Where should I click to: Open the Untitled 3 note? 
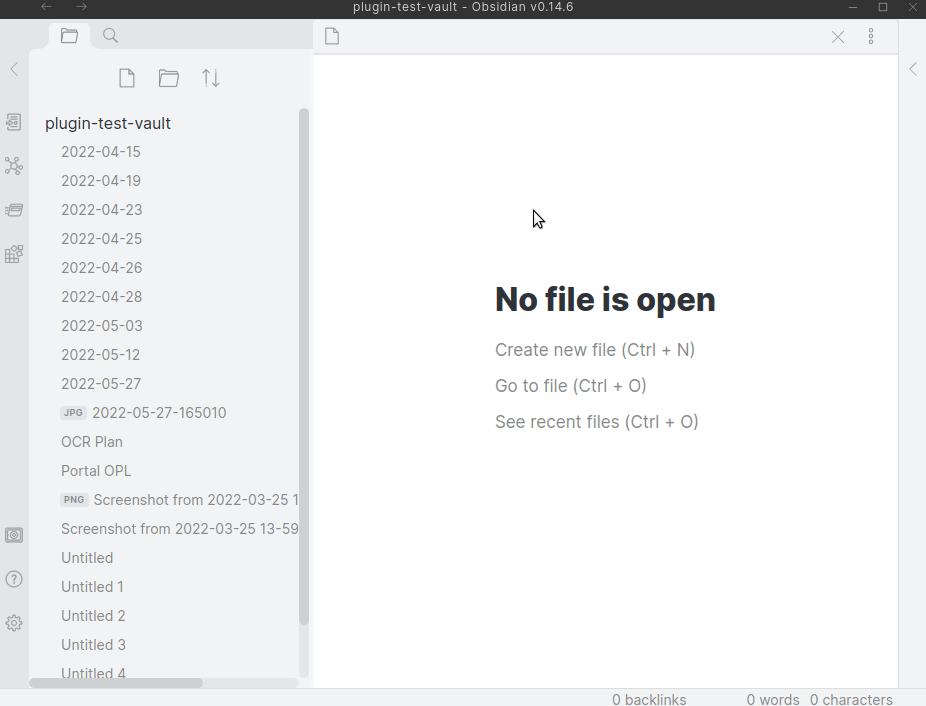coord(93,645)
